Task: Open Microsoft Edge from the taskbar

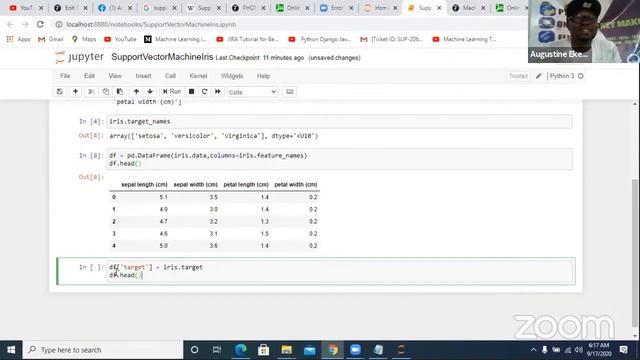Action: [x=241, y=350]
